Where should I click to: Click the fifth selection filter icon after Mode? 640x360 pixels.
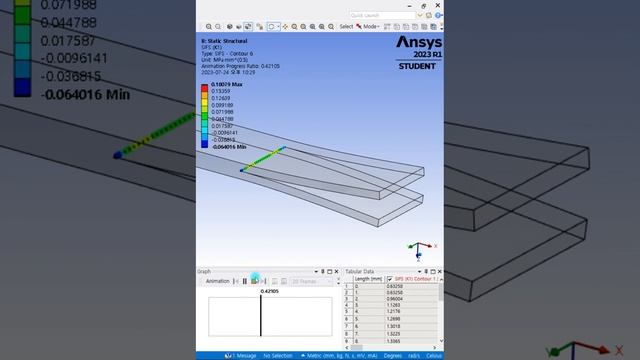click(424, 27)
